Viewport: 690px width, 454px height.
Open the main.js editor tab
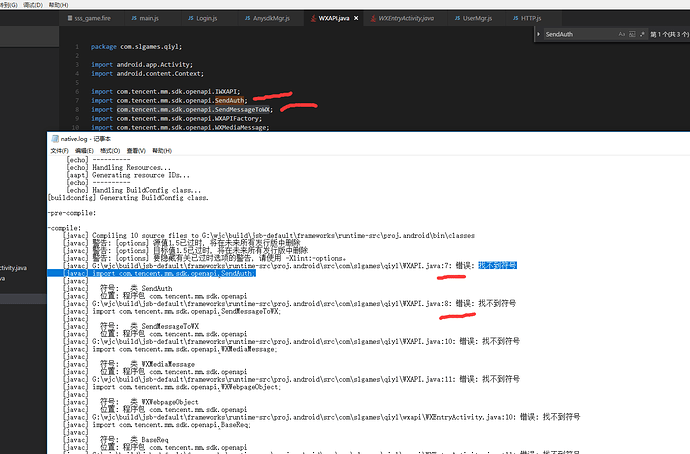point(145,18)
